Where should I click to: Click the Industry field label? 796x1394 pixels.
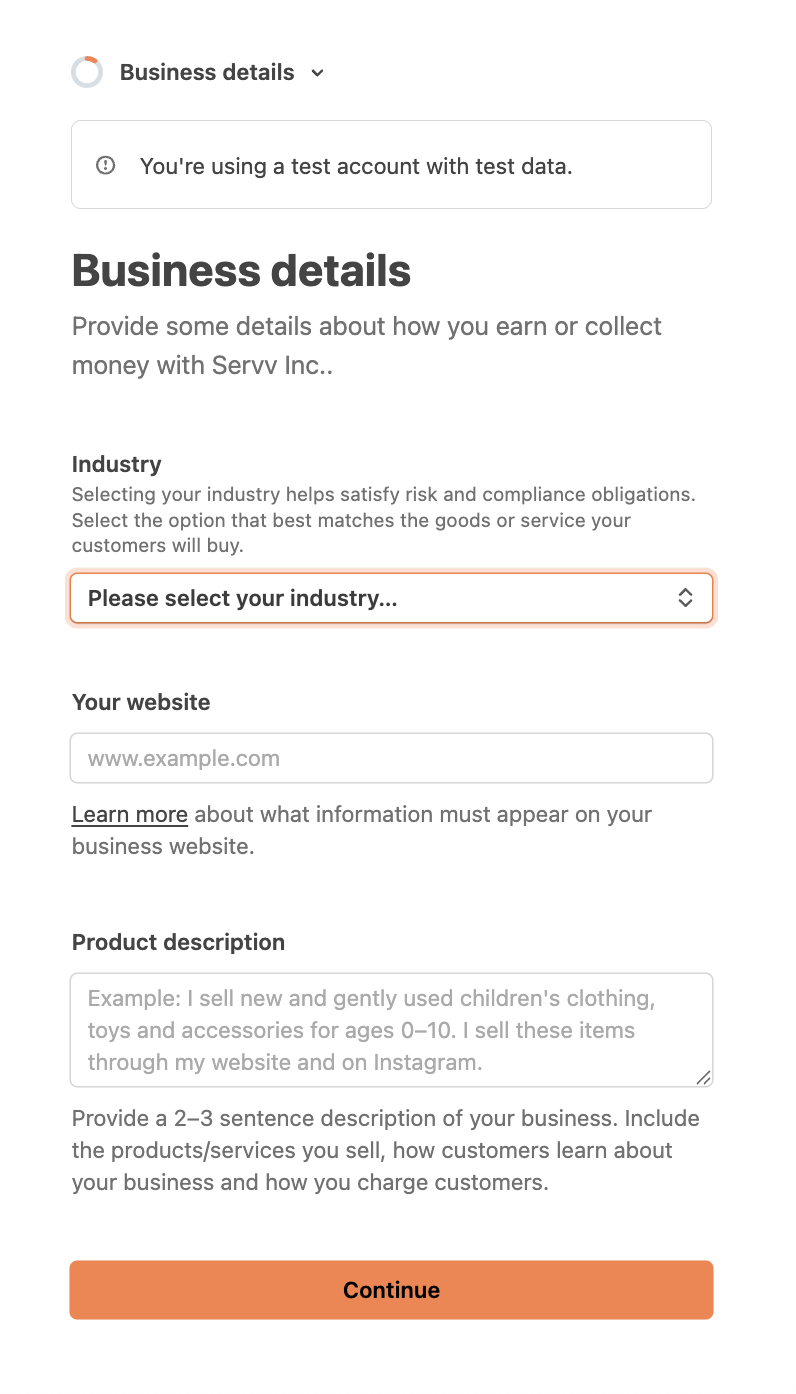point(116,464)
